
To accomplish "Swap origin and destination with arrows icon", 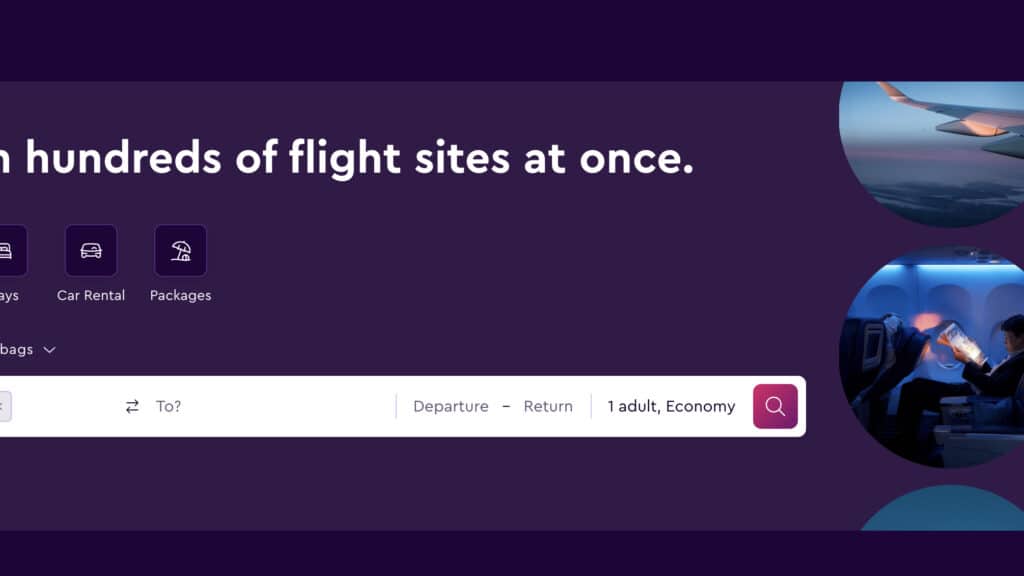I will click(x=132, y=406).
